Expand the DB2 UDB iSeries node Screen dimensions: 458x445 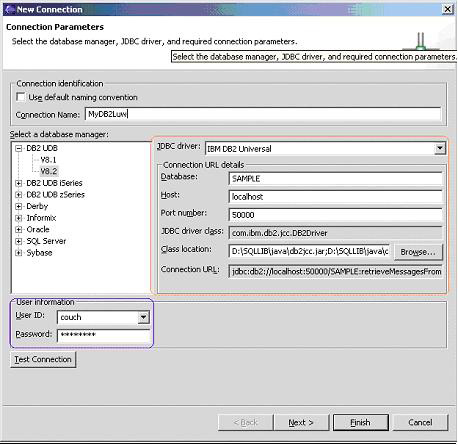pos(19,183)
